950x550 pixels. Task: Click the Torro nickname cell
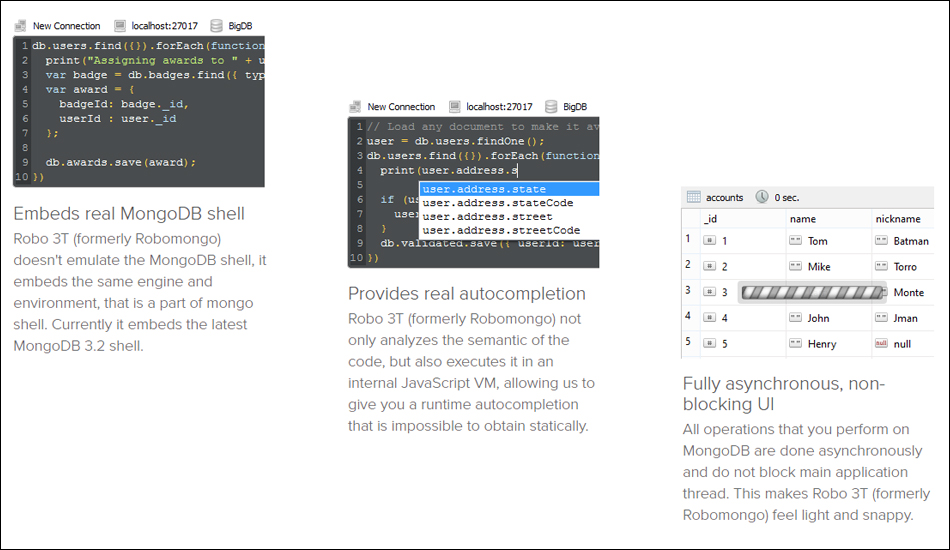(x=903, y=267)
